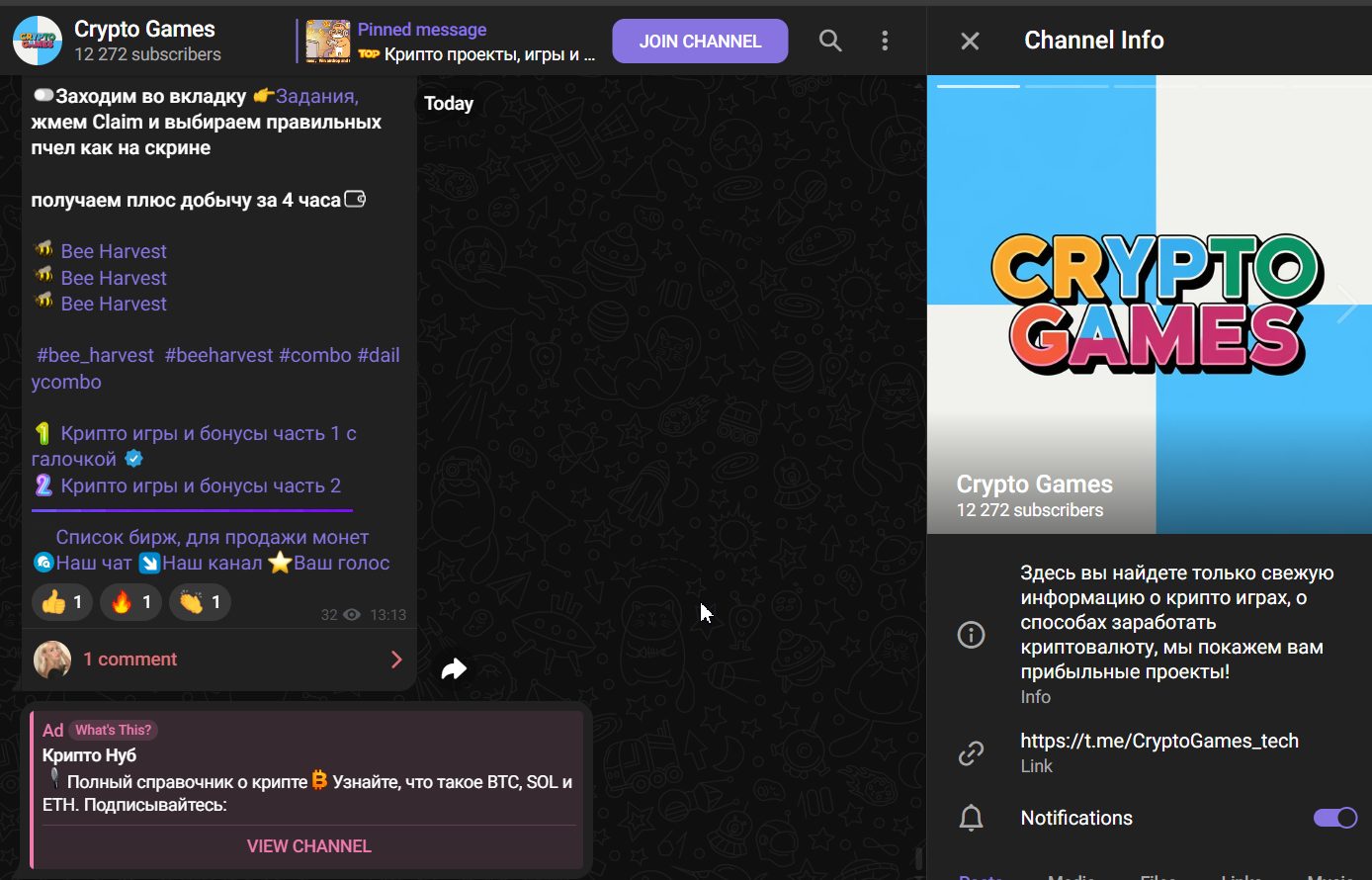Click What's This? ad label
The image size is (1372, 880).
click(114, 731)
